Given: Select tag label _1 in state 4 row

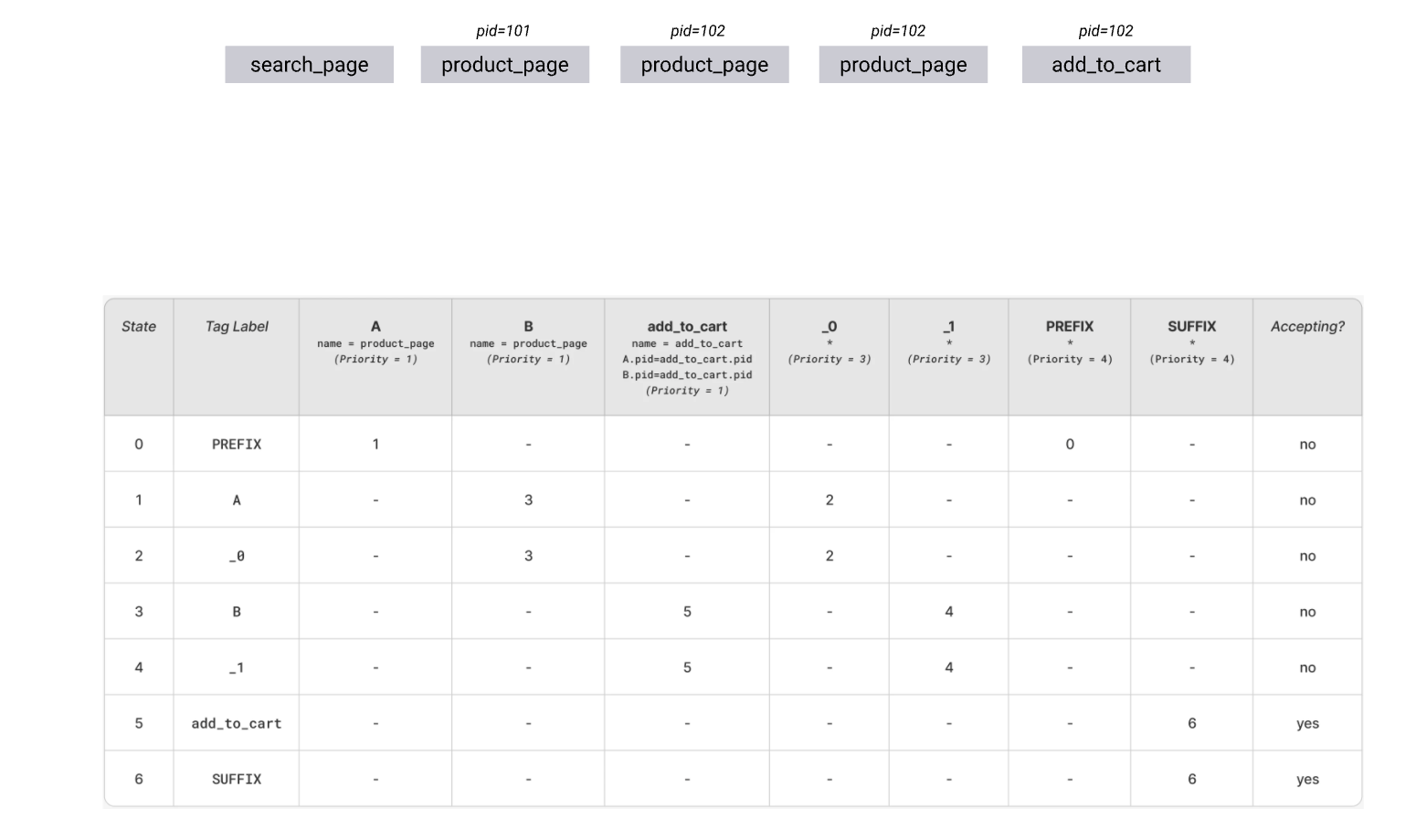Looking at the screenshot, I should (237, 667).
